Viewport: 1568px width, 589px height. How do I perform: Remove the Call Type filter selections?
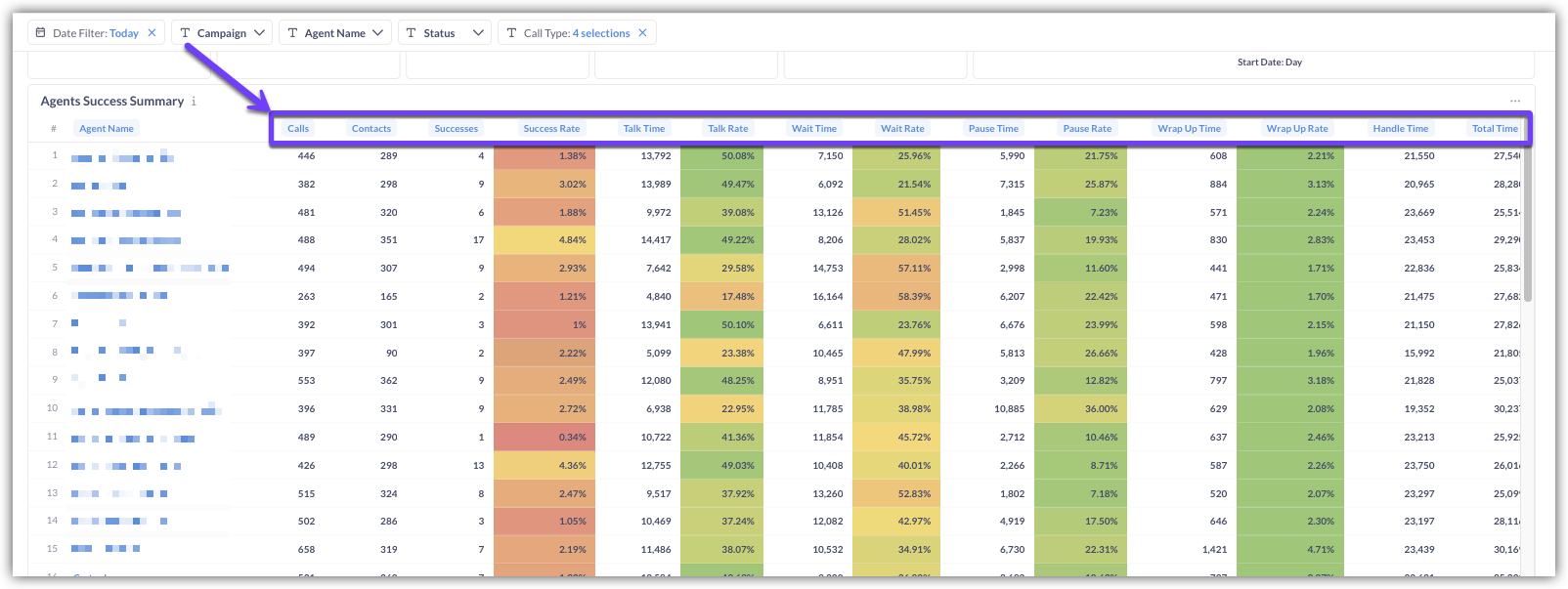[642, 33]
